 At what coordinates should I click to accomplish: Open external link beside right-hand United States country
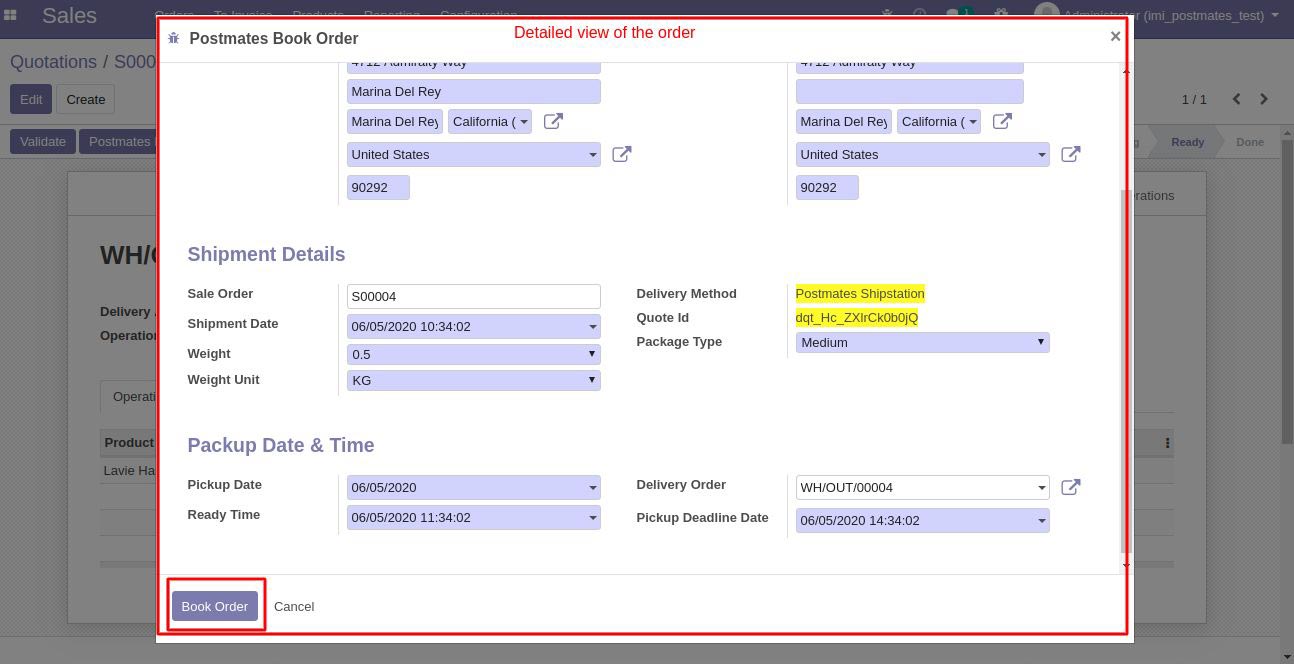tap(1071, 154)
